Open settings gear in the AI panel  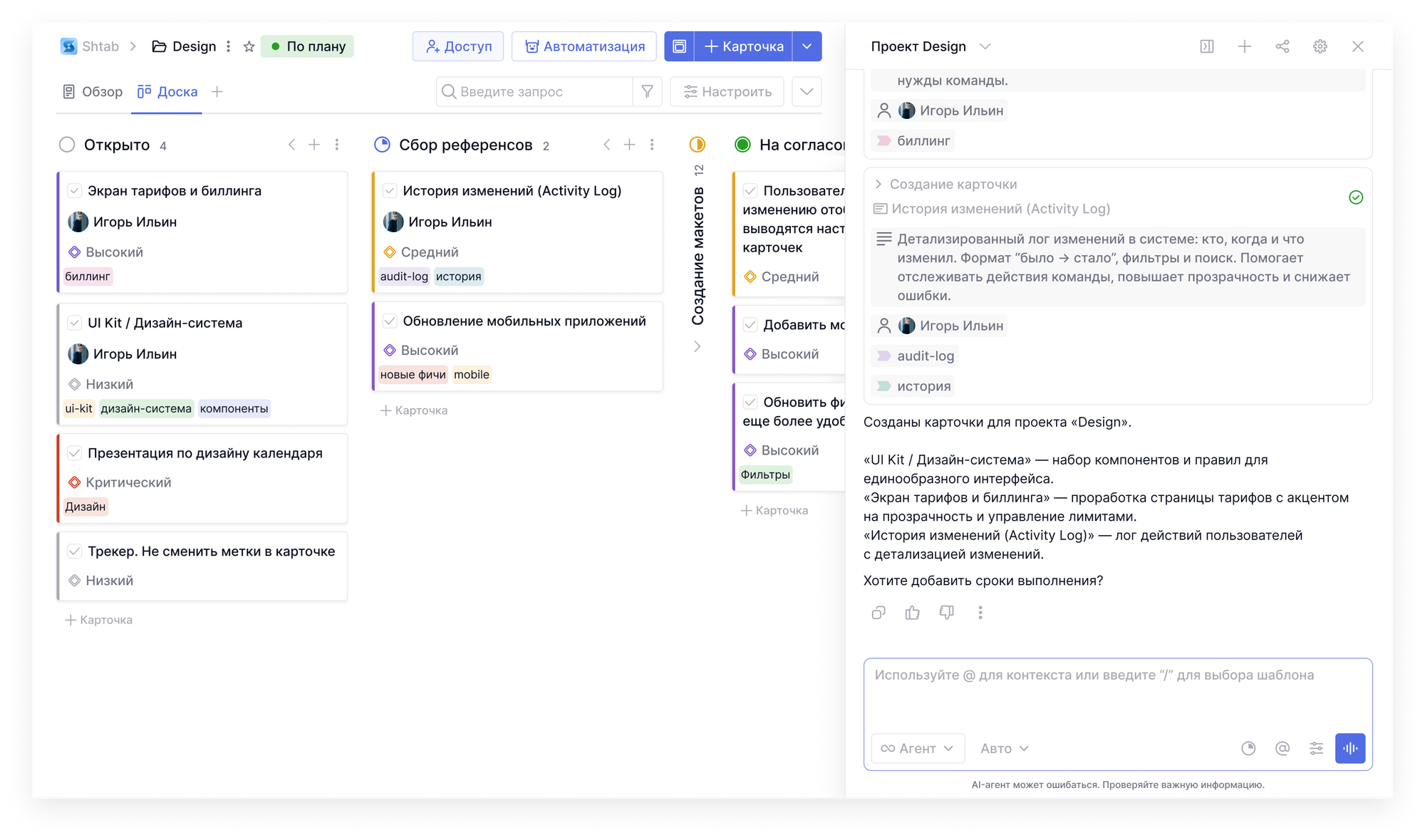coord(1320,46)
